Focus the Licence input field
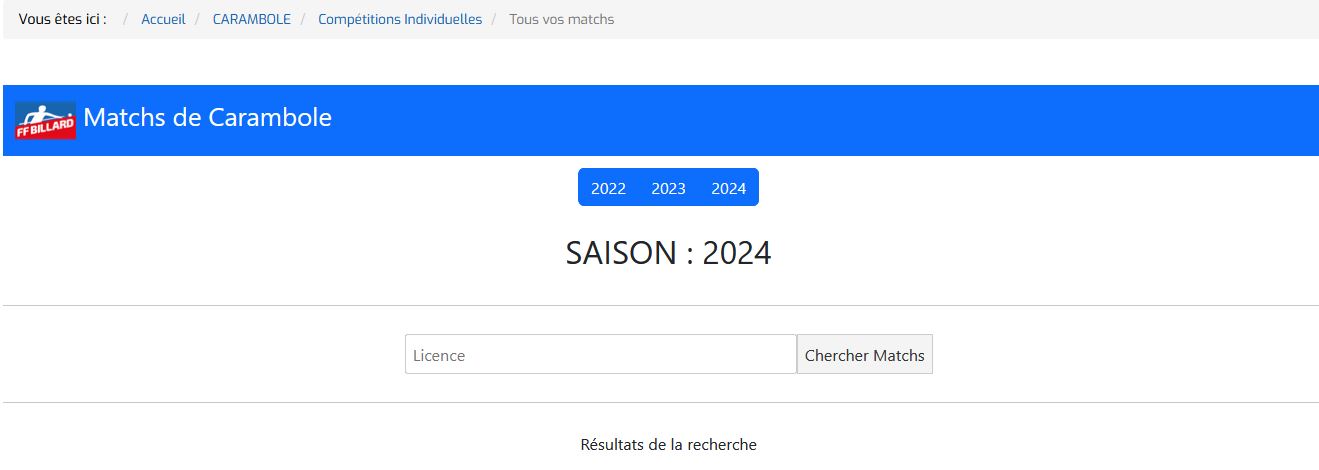The image size is (1319, 470). point(600,355)
